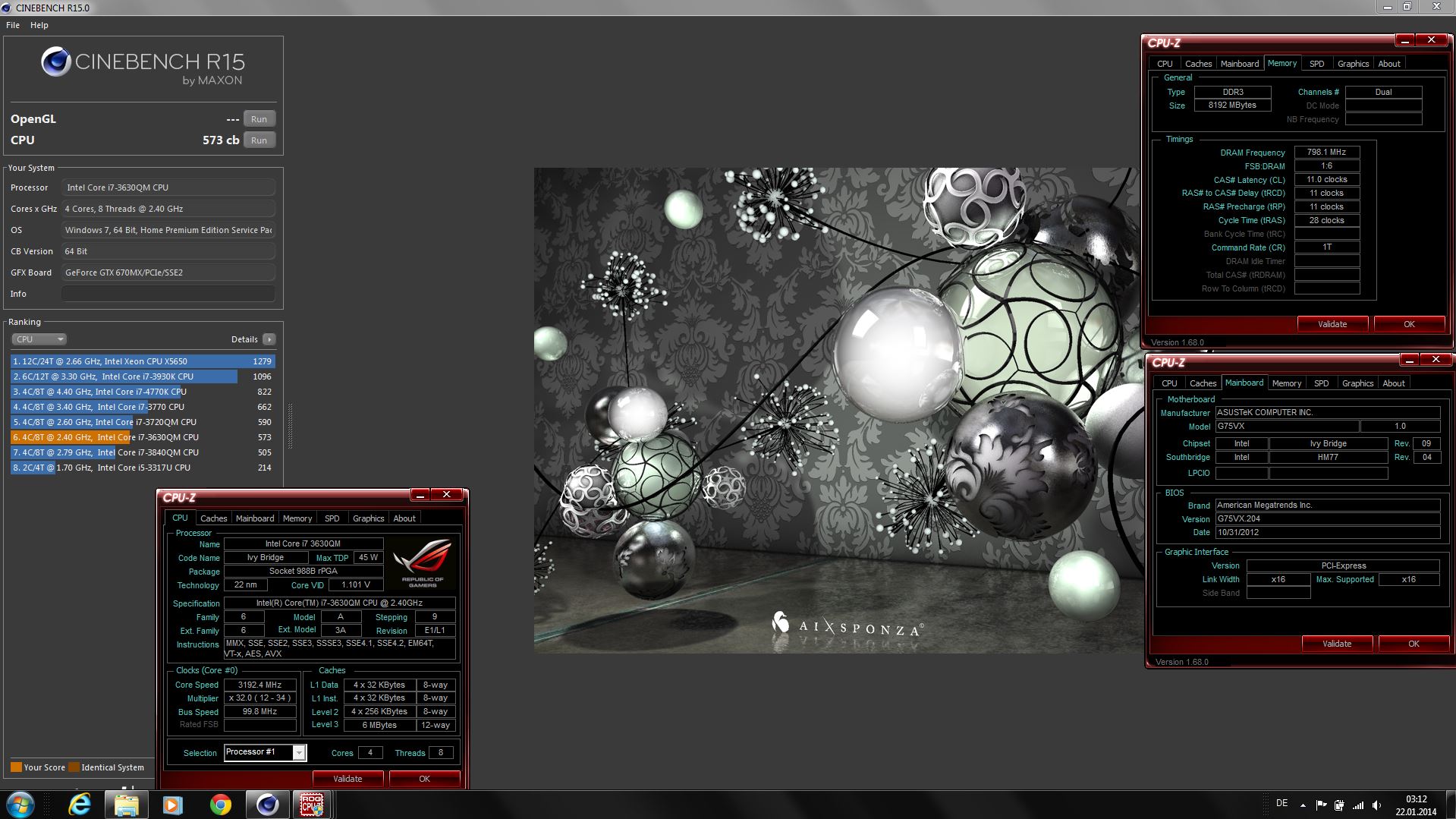Image resolution: width=1456 pixels, height=819 pixels.
Task: Open the Help menu
Action: [x=39, y=25]
